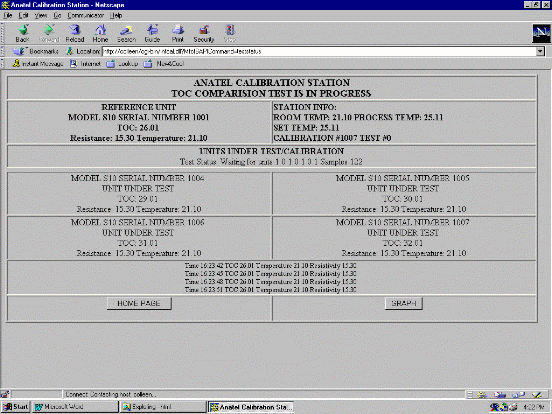Image resolution: width=552 pixels, height=414 pixels.
Task: Go back with the Back toolbar icon
Action: [x=23, y=33]
